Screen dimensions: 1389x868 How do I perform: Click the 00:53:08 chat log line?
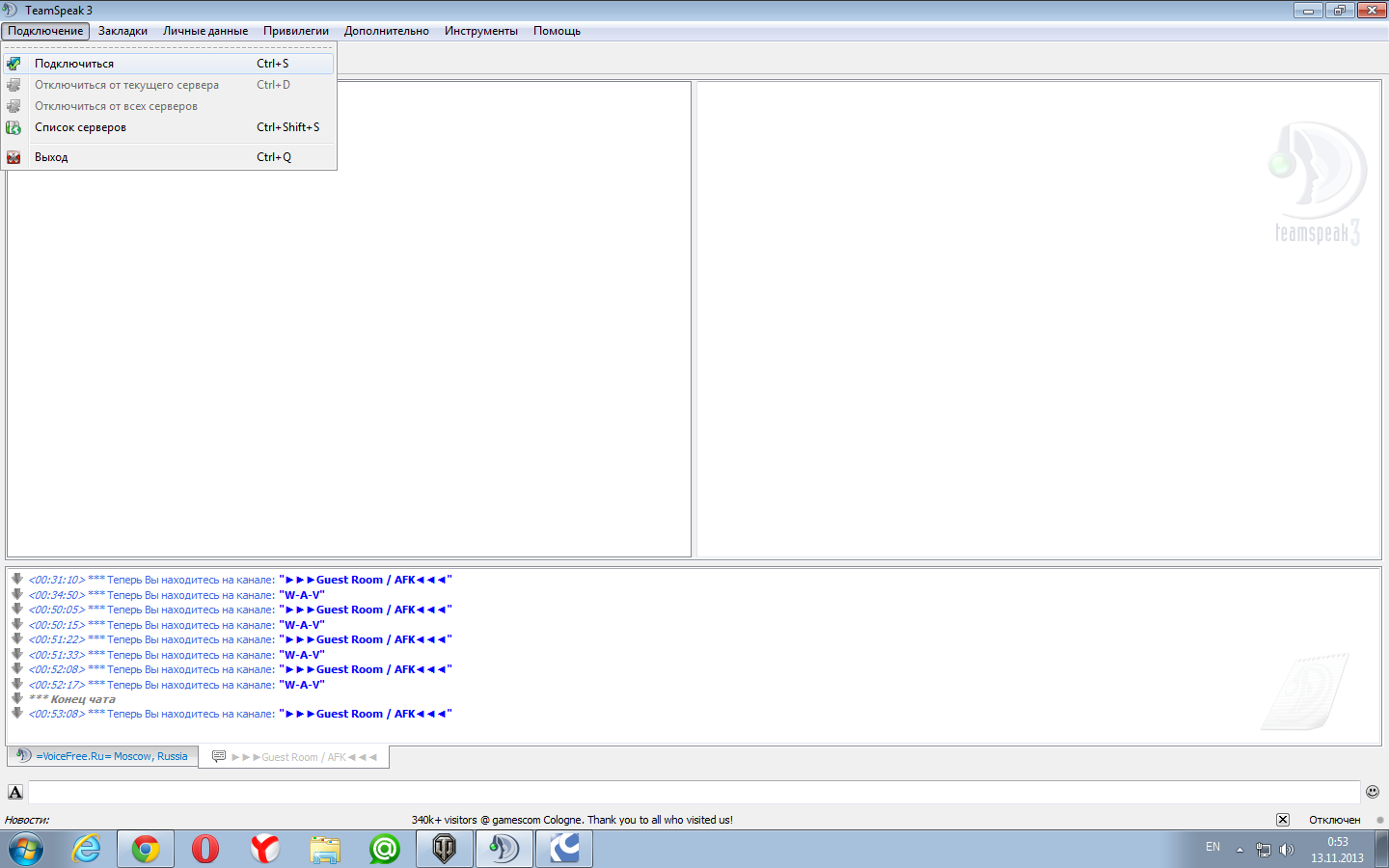(x=240, y=714)
